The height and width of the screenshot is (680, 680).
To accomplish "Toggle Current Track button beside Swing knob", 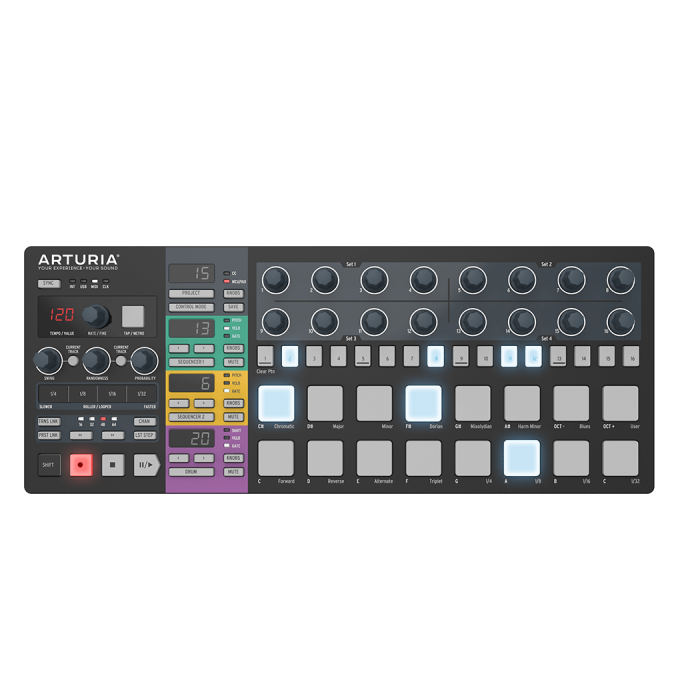I will pyautogui.click(x=73, y=360).
